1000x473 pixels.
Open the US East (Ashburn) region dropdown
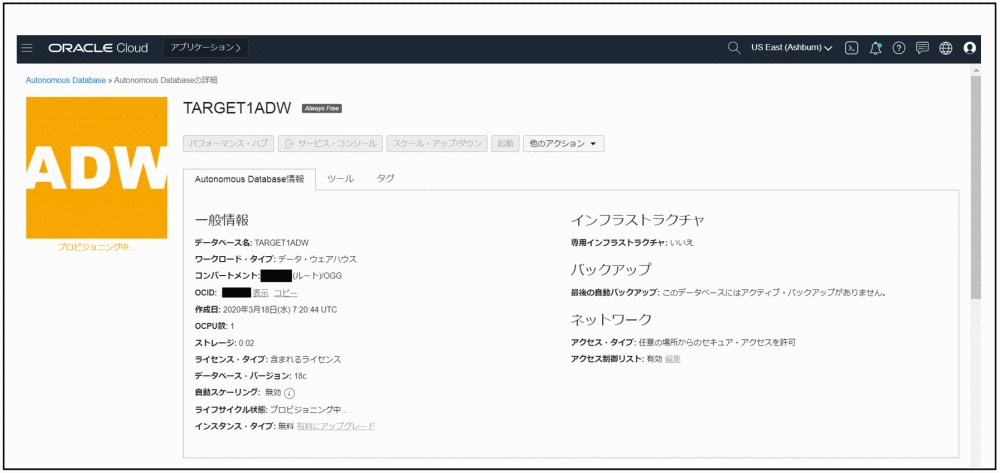pos(791,48)
